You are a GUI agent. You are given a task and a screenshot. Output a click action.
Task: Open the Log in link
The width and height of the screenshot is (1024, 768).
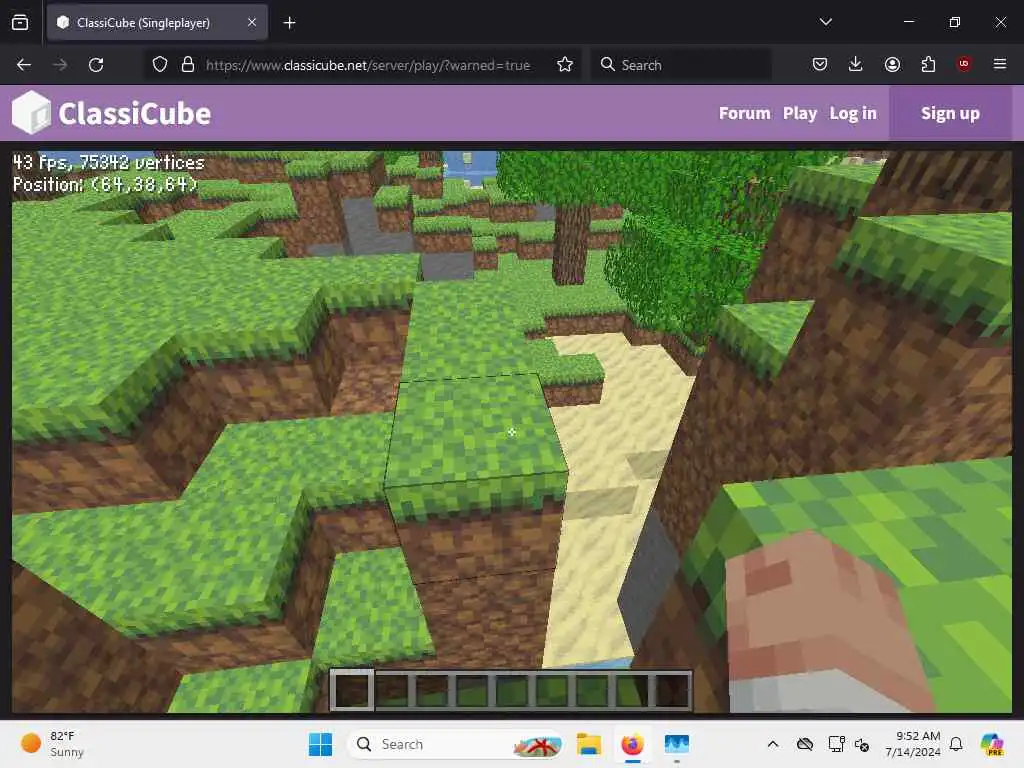click(x=853, y=113)
